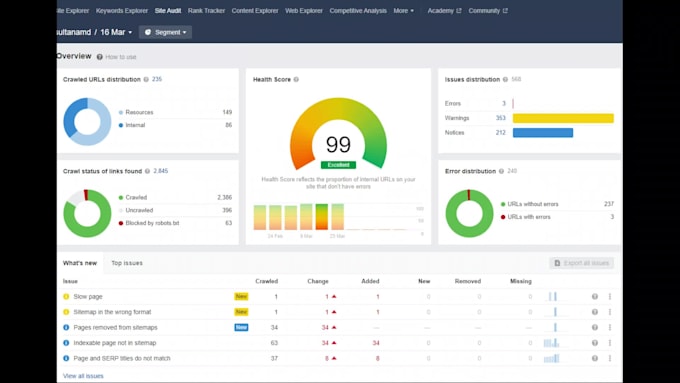Click help icon in Sitemap in the wrong format row

click(x=595, y=312)
